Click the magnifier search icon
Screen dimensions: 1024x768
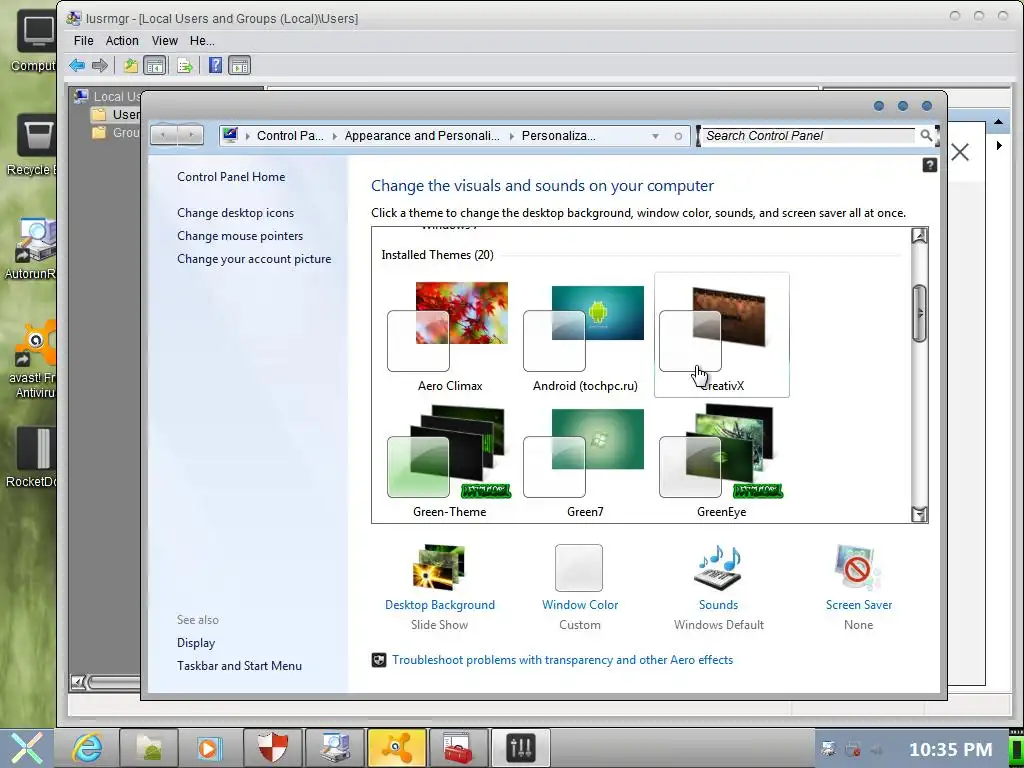926,135
